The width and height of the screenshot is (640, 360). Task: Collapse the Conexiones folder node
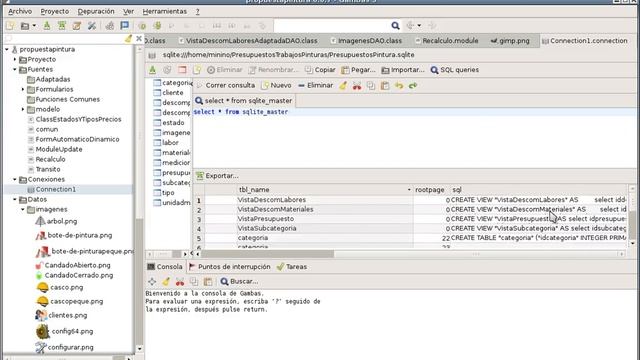pos(15,179)
